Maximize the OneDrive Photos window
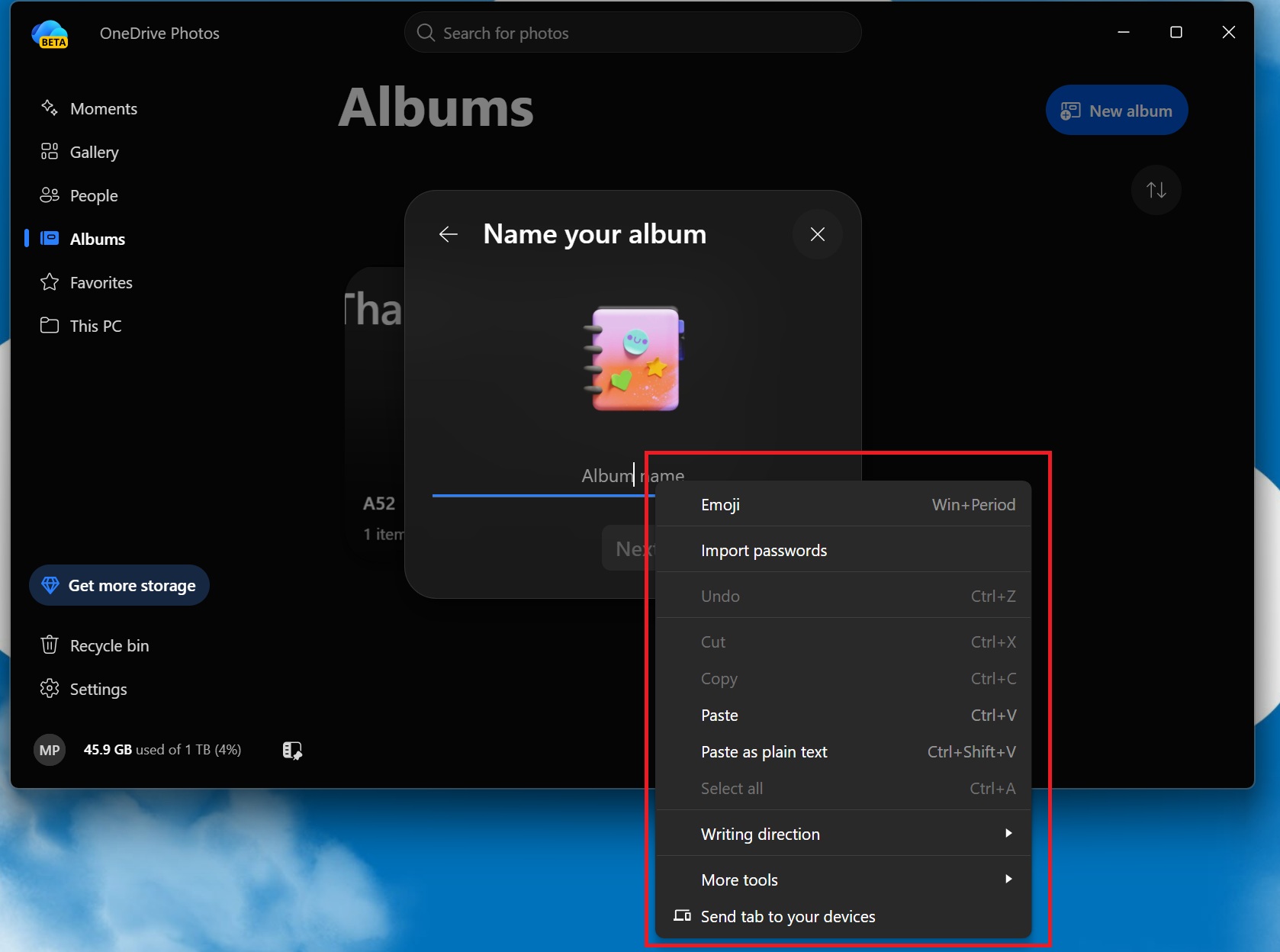 pos(1176,32)
